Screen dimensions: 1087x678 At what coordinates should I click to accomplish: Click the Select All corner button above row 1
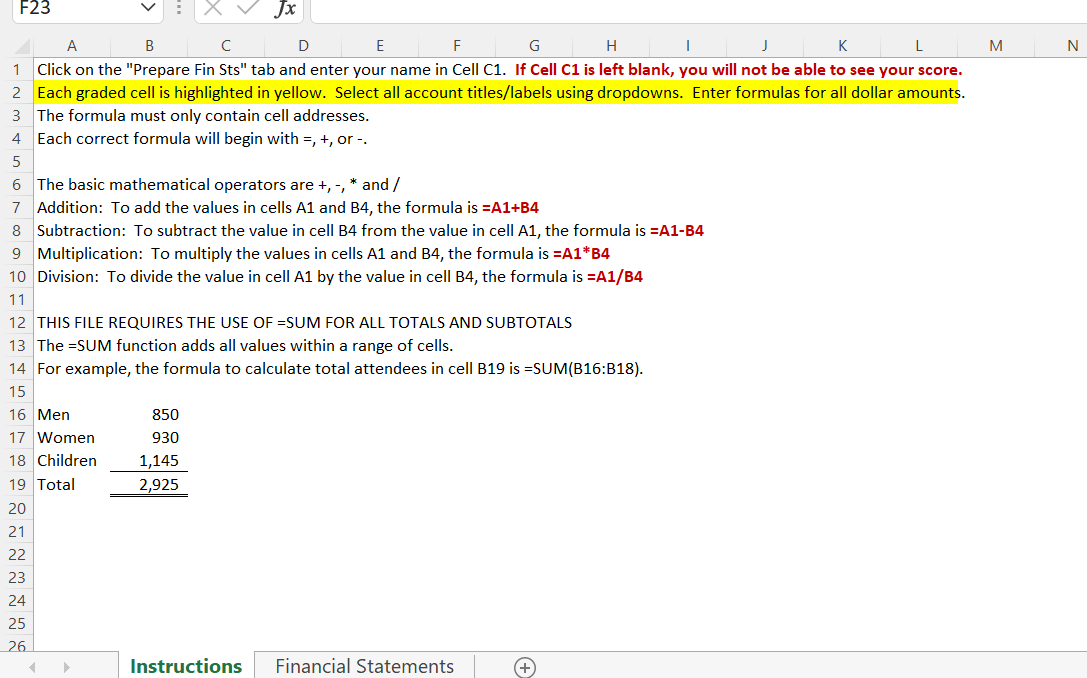coord(18,45)
